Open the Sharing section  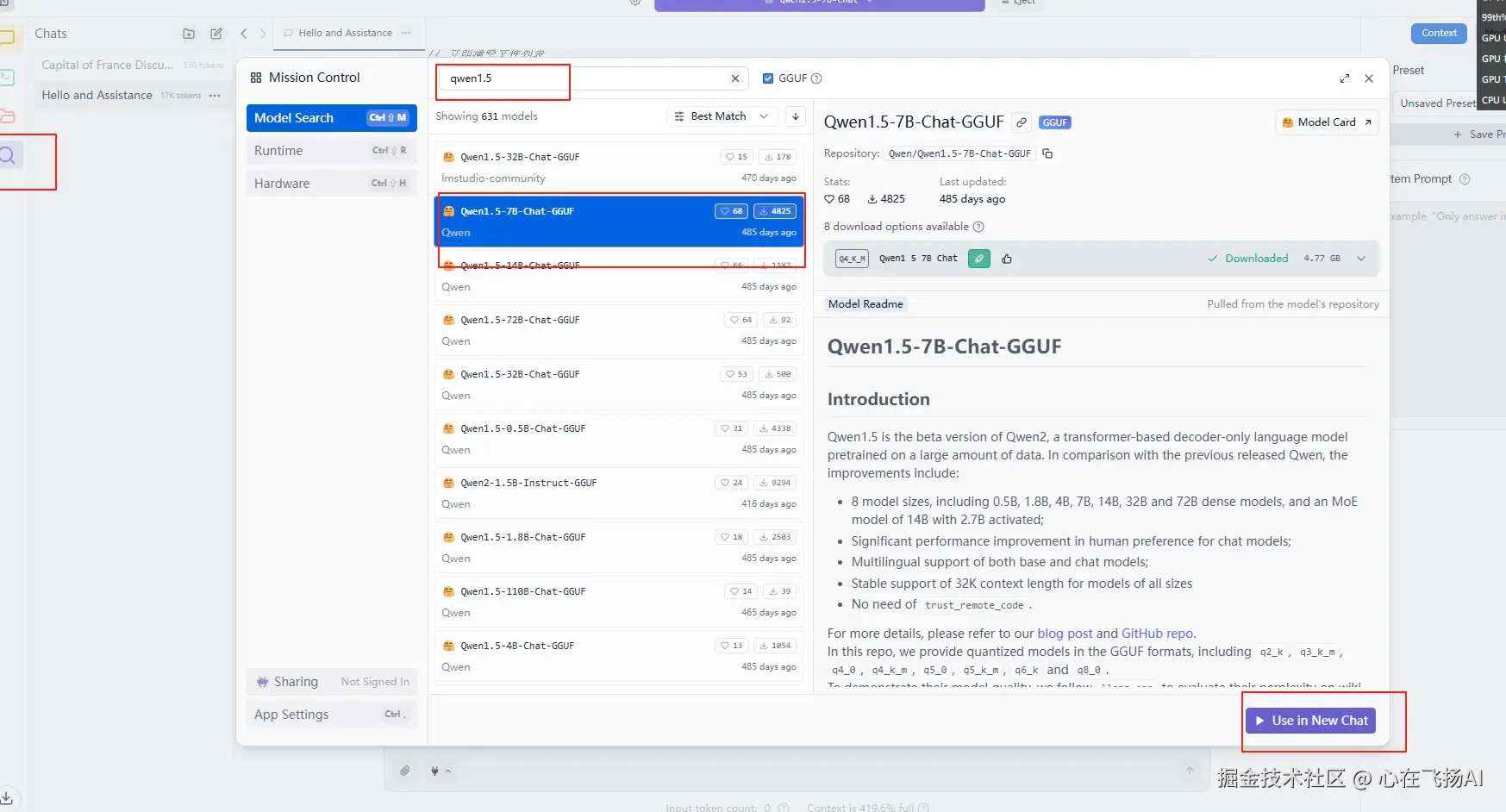coord(332,682)
